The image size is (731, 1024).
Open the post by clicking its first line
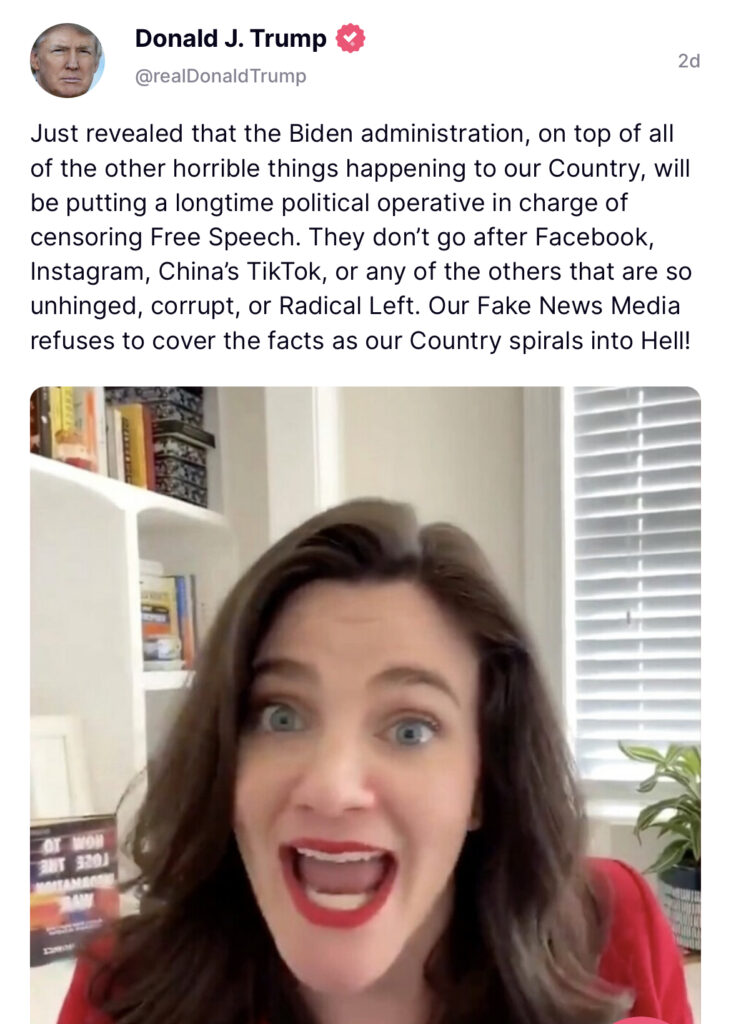351,133
